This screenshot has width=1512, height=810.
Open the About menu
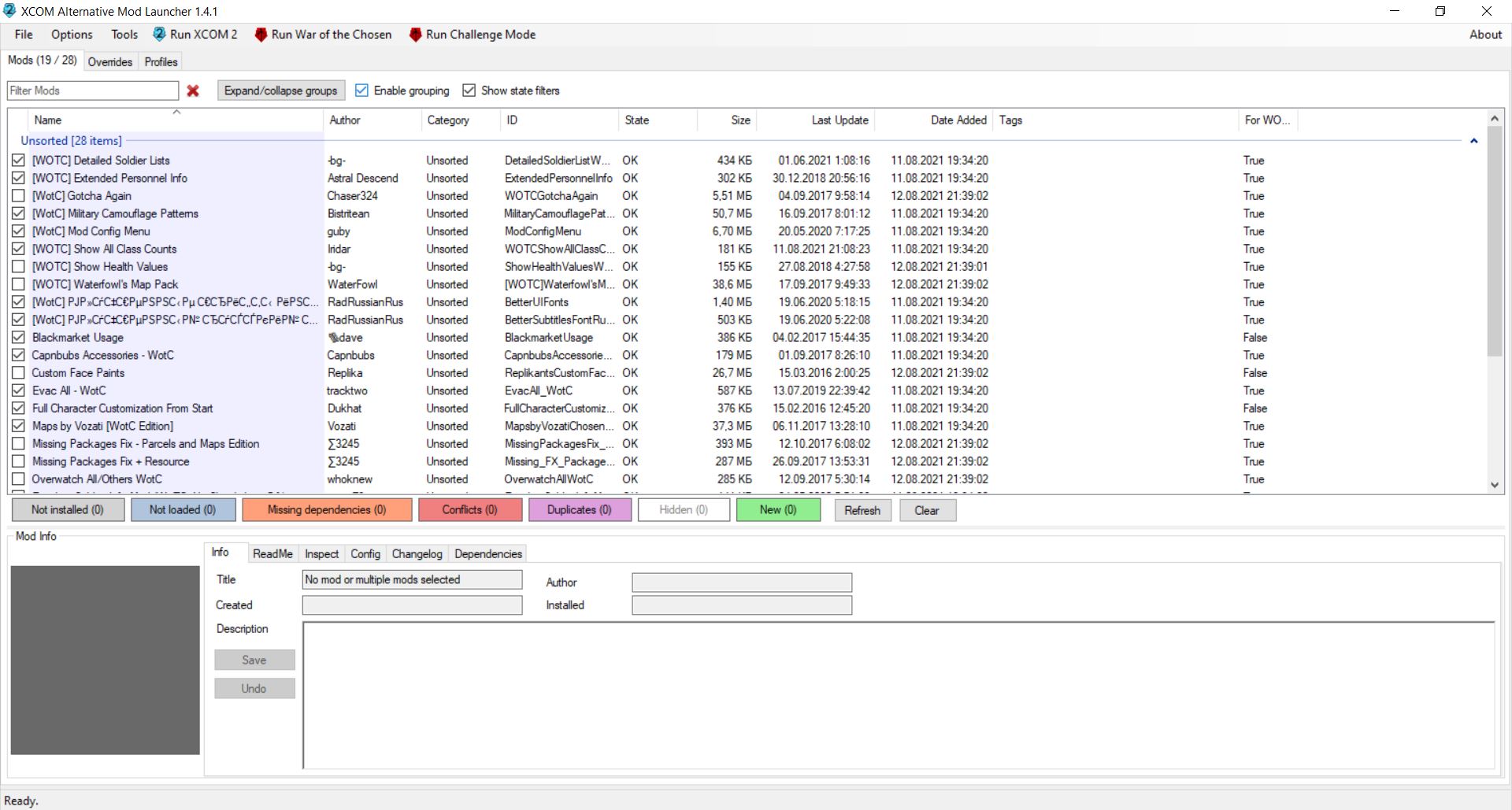pos(1485,35)
